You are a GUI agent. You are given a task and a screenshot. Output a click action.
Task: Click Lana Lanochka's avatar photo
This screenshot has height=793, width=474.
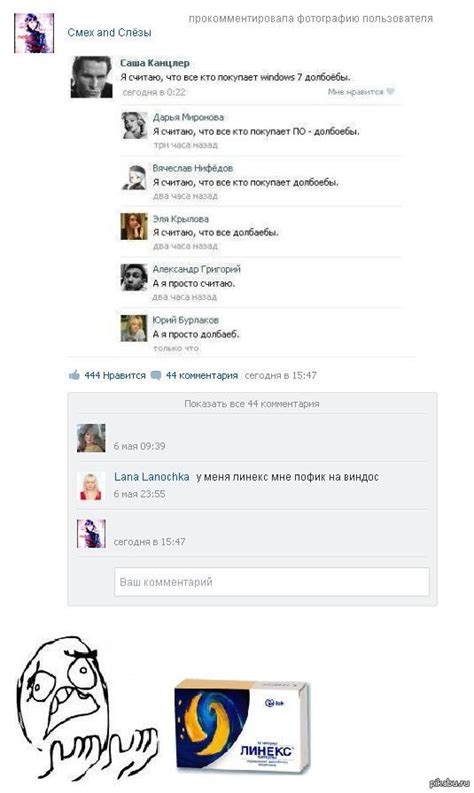click(x=91, y=486)
